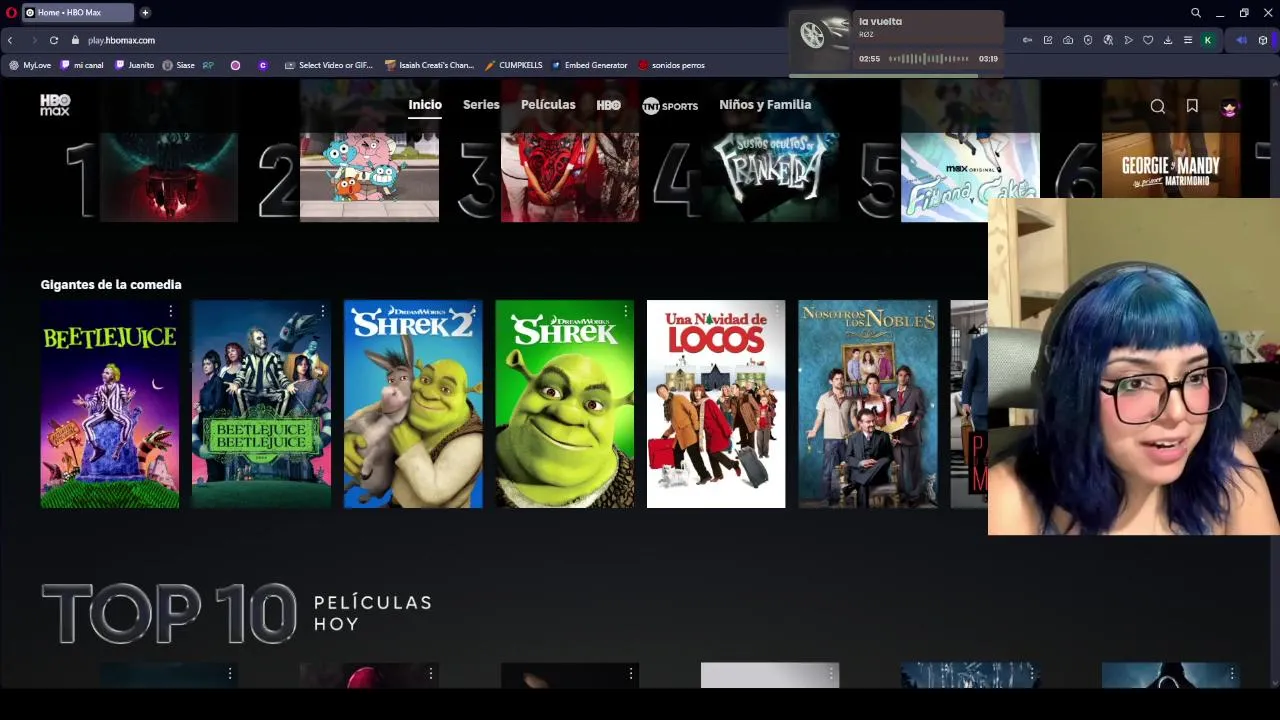Open a new browser tab

pyautogui.click(x=145, y=13)
